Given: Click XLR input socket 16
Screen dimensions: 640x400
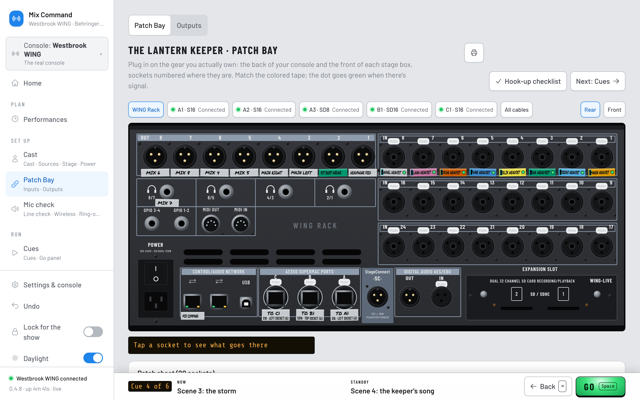Looking at the screenshot, I should [393, 201].
